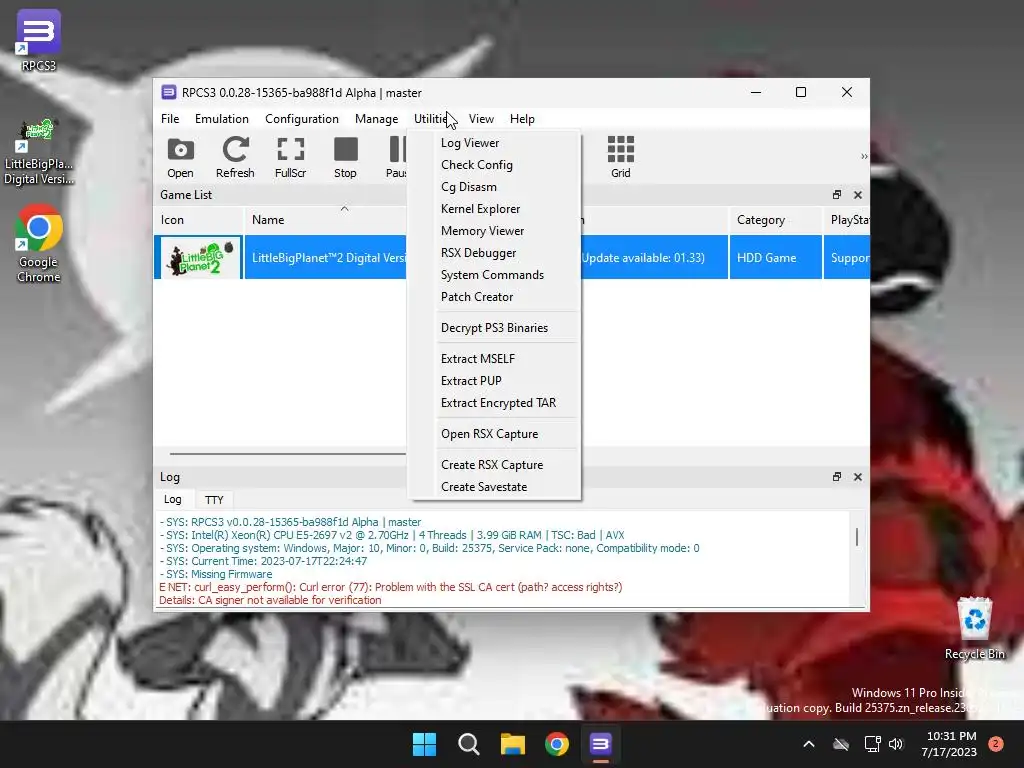Click the Missing Firmware log line

[216, 575]
